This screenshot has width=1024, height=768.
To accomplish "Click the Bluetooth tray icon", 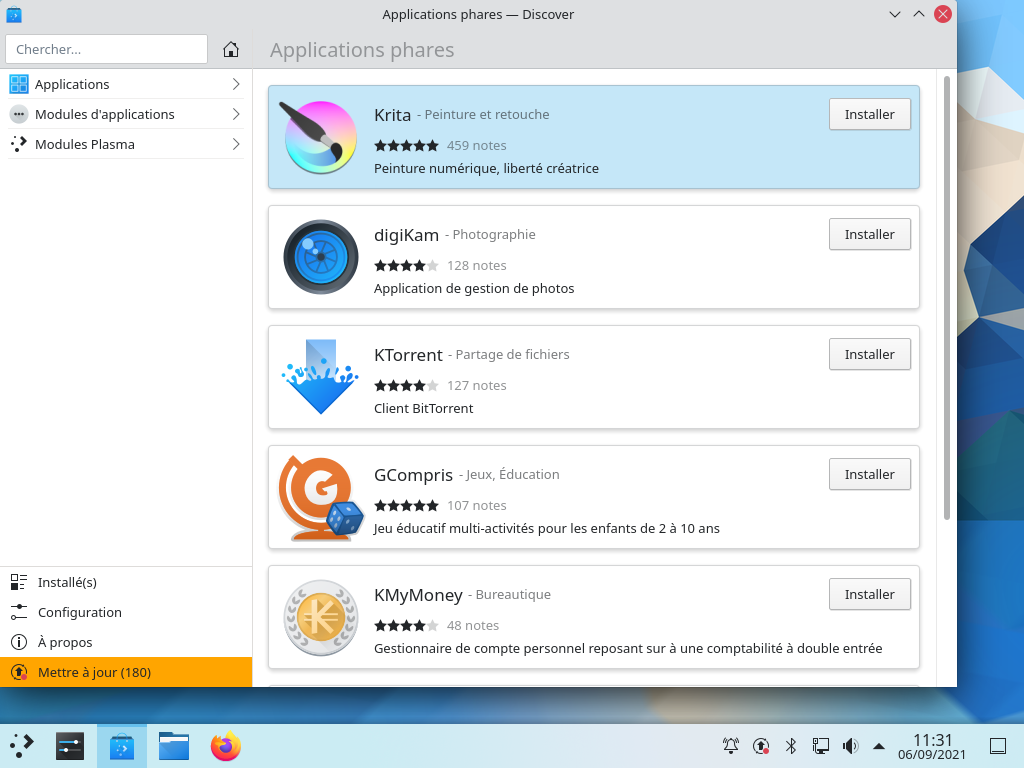I will point(791,746).
